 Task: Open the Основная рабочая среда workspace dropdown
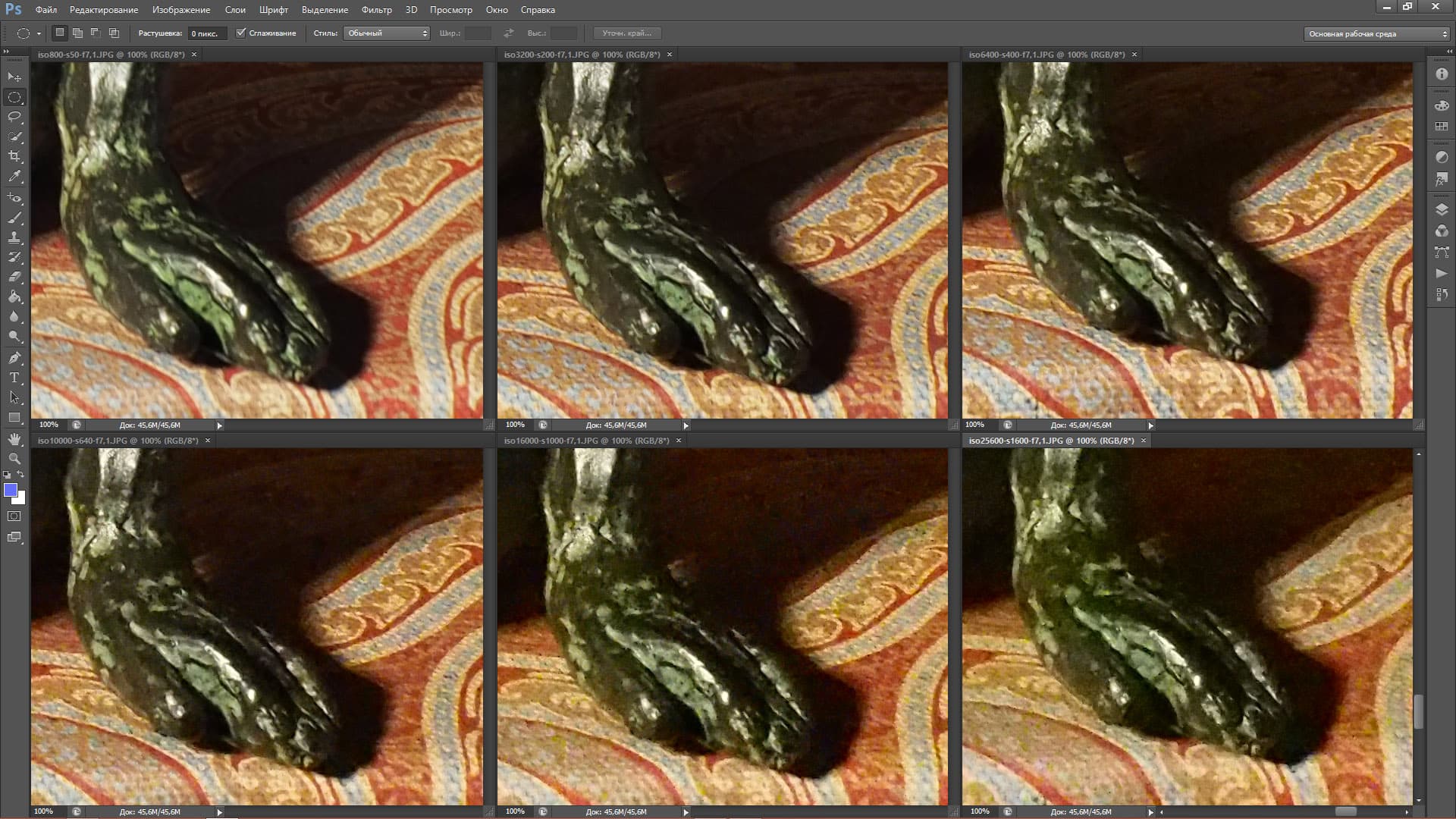[x=1376, y=34]
